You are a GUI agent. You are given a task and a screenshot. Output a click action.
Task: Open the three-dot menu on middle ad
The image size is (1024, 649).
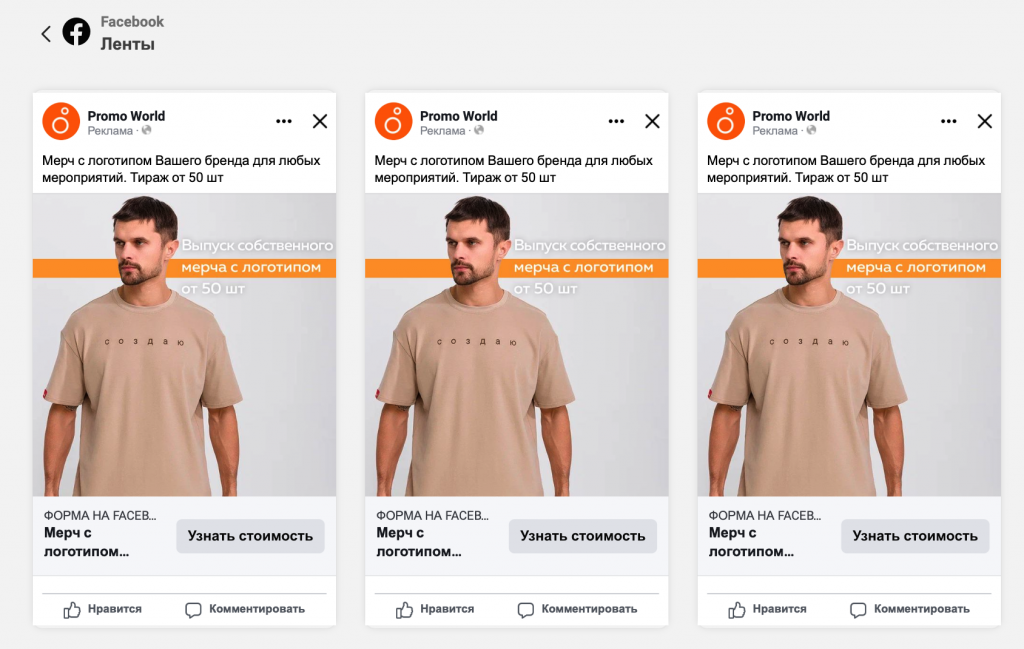point(616,121)
